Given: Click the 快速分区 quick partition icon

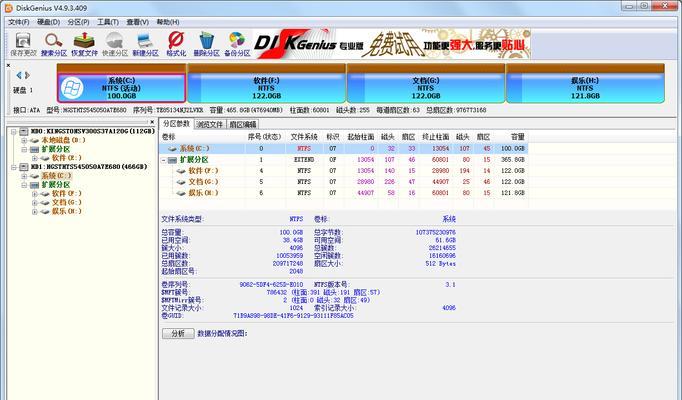Looking at the screenshot, I should [x=115, y=44].
